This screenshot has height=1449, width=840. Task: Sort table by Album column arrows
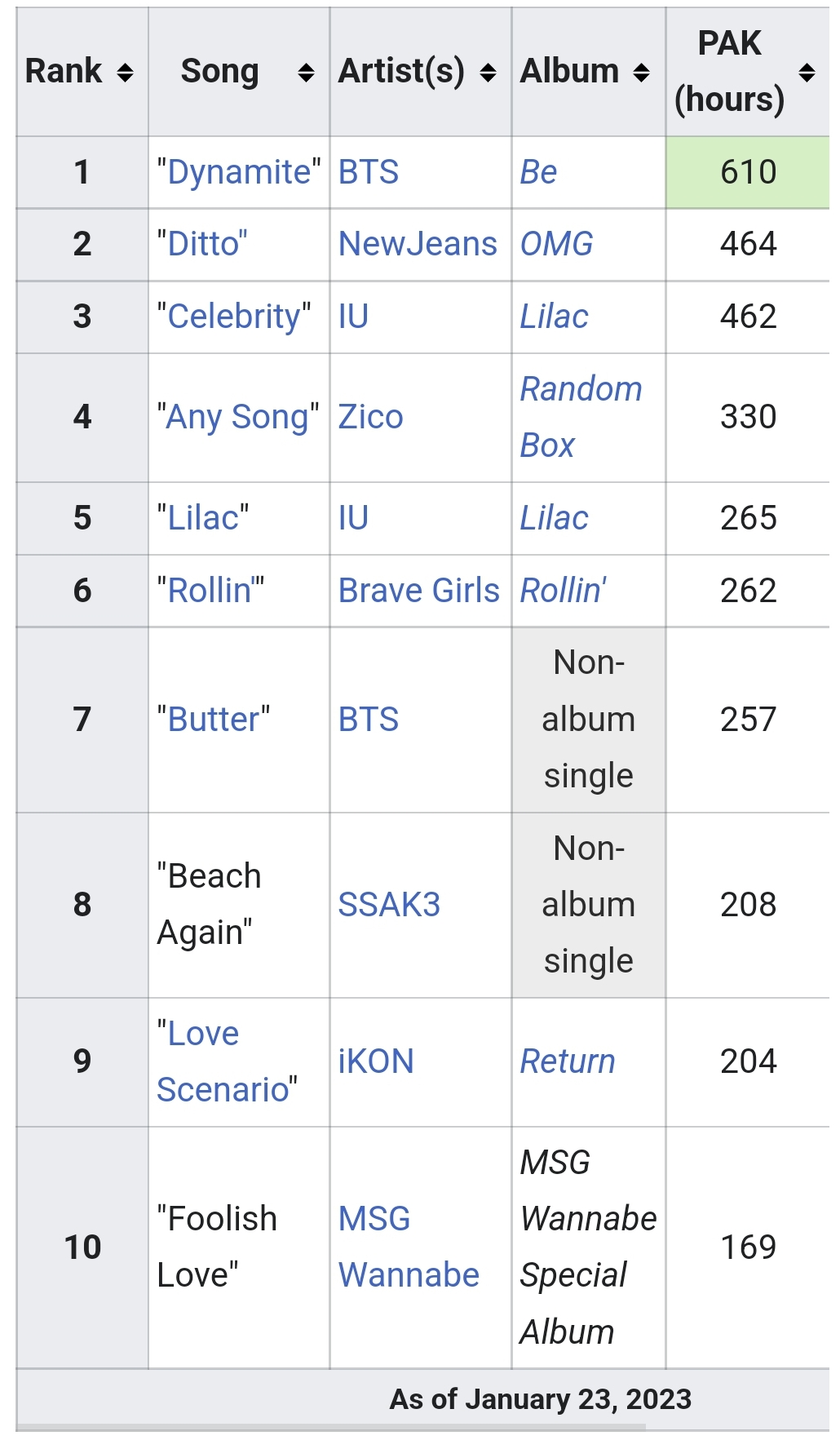642,73
